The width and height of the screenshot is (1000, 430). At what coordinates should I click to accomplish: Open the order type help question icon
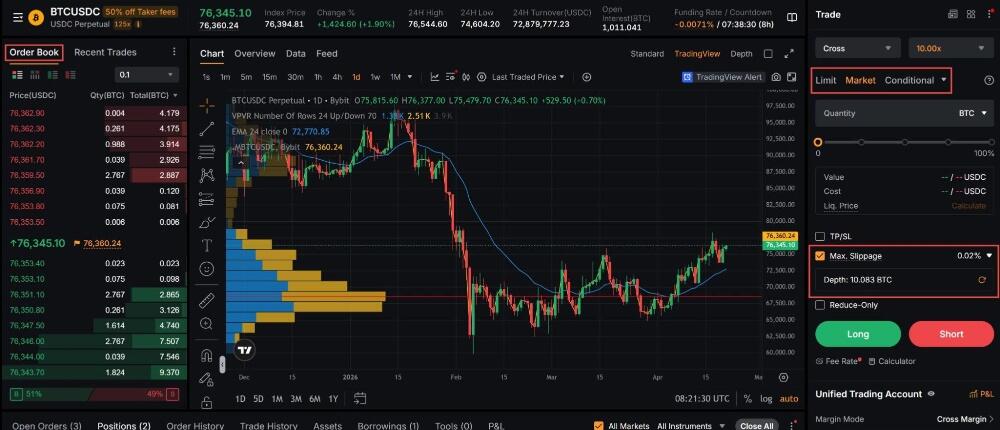pyautogui.click(x=989, y=80)
